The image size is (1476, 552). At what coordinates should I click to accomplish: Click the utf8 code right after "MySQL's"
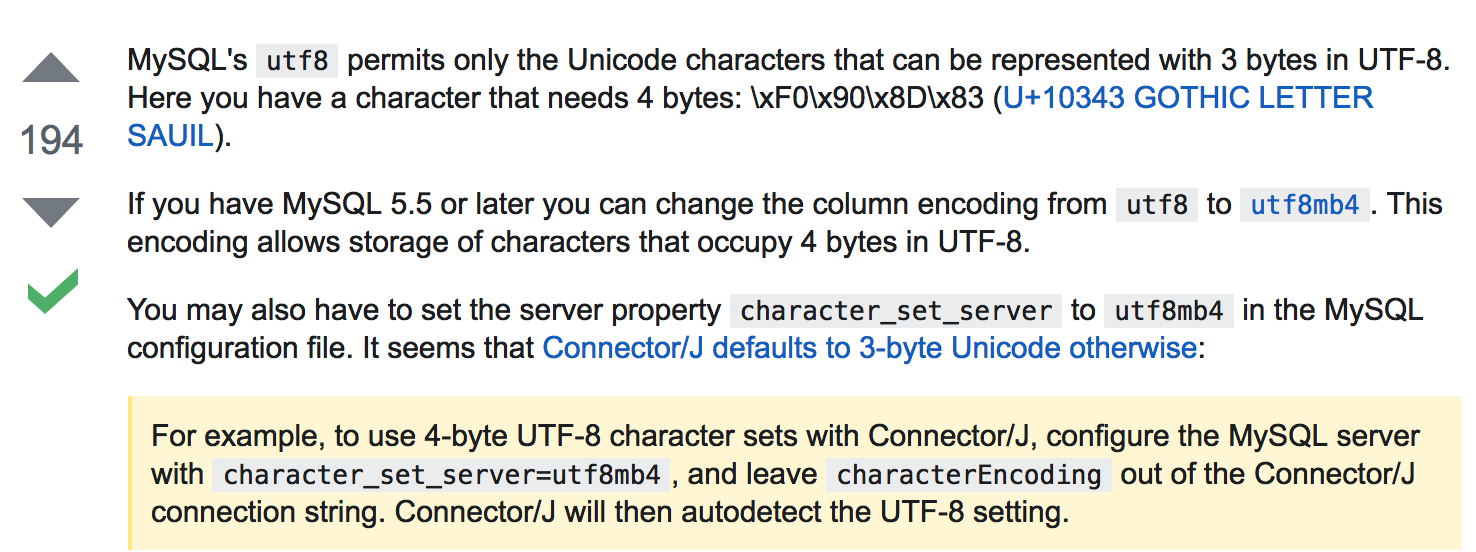pyautogui.click(x=297, y=61)
